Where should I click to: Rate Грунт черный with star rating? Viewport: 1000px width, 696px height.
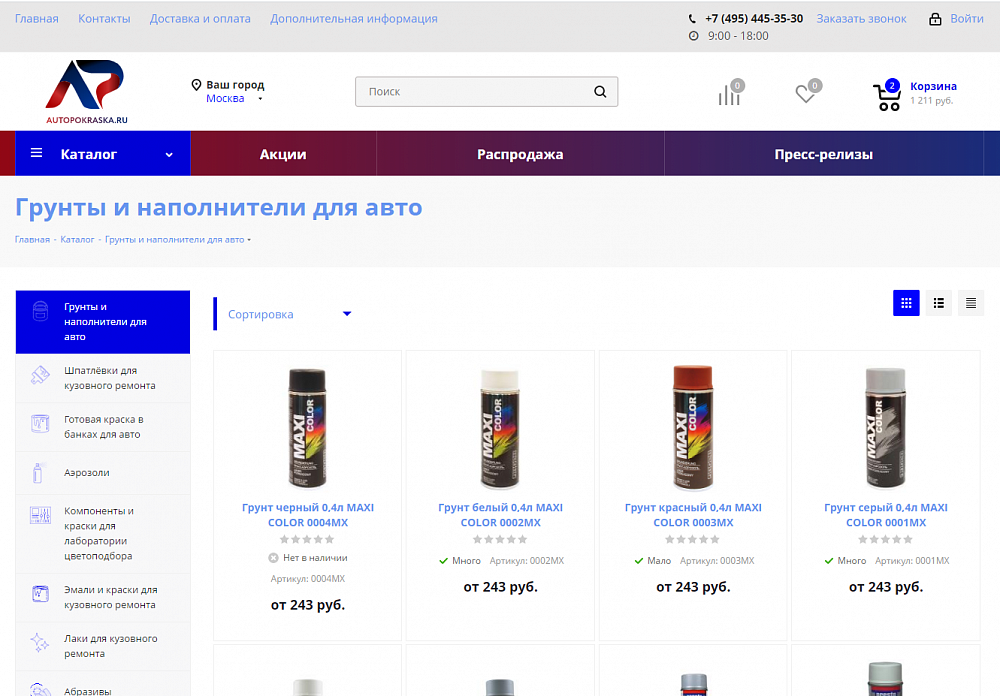point(307,540)
